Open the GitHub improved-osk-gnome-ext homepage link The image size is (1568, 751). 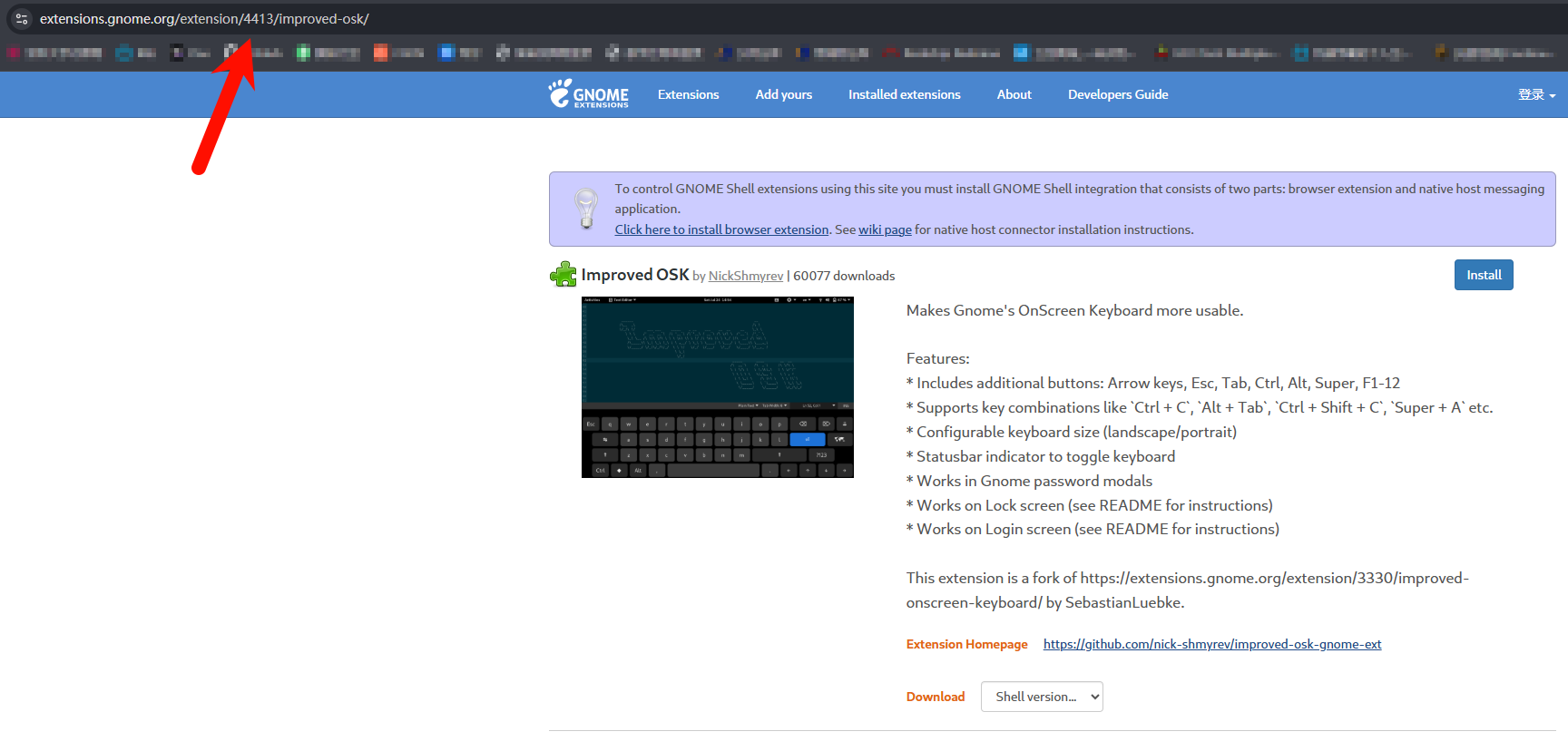click(1211, 644)
